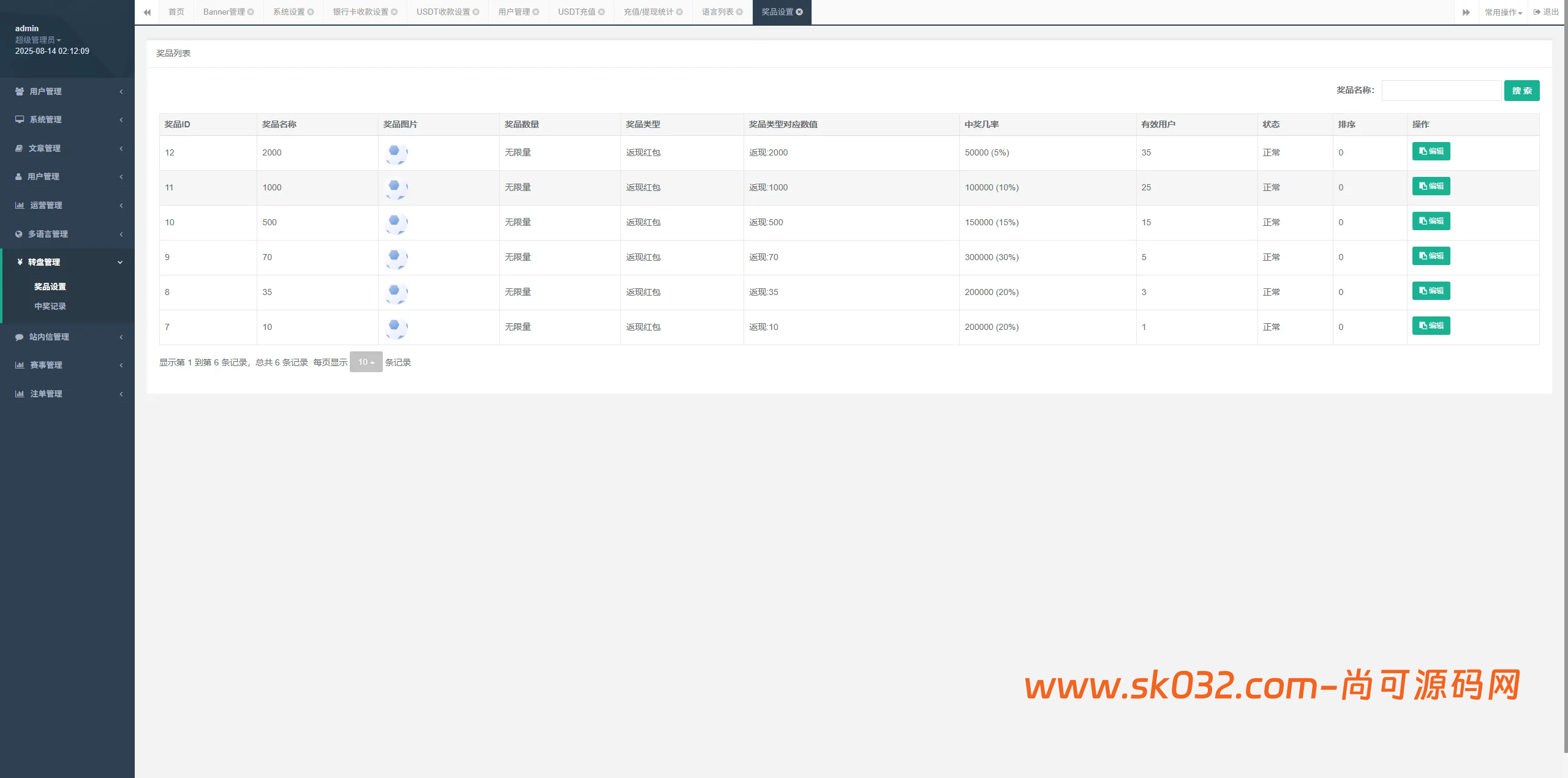Open 中奖记录 in the sidebar submenu
The image size is (1568, 778).
pos(50,307)
